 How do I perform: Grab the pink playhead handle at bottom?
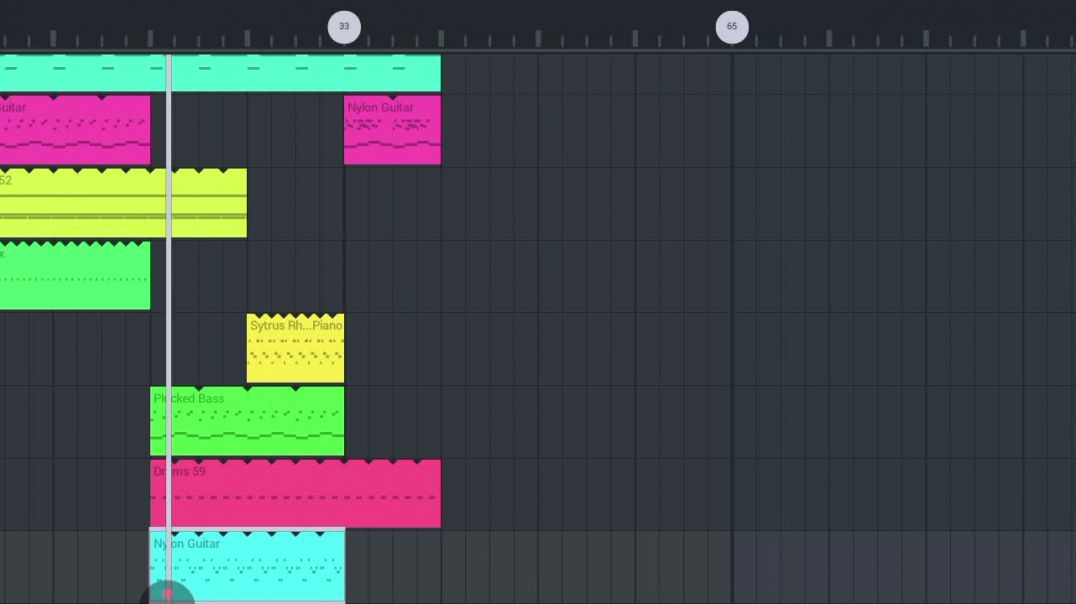pyautogui.click(x=167, y=594)
